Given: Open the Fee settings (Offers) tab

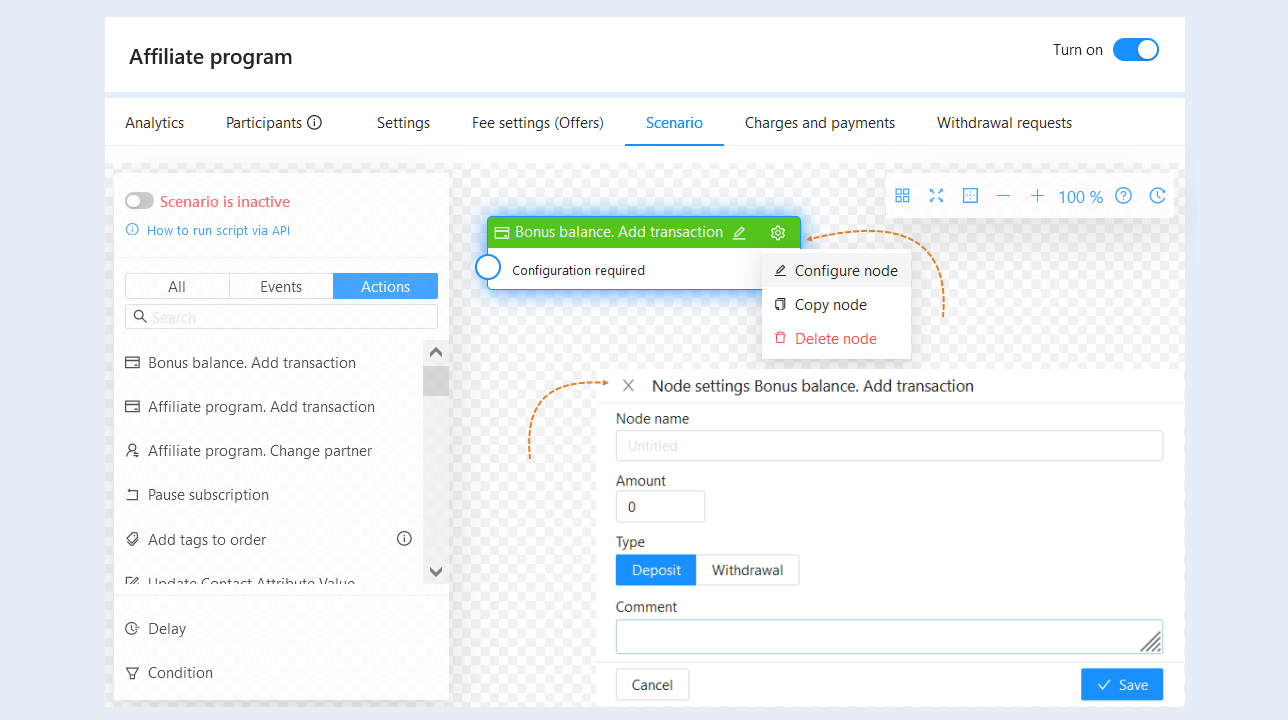Looking at the screenshot, I should (538, 123).
